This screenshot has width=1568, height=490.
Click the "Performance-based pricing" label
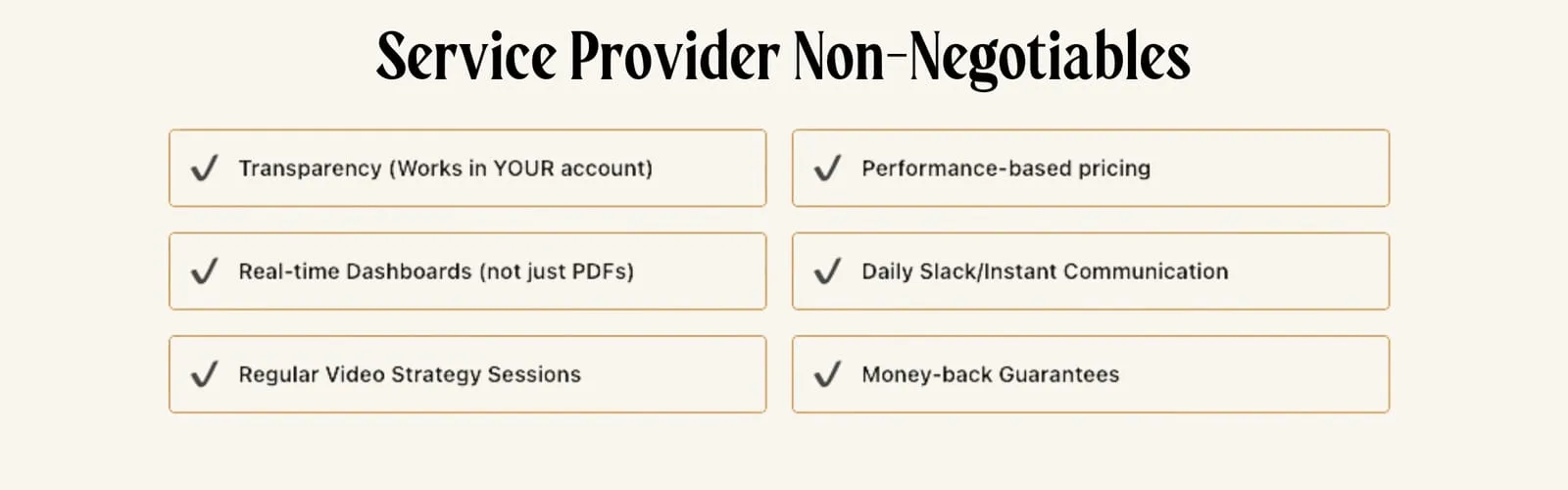1005,169
